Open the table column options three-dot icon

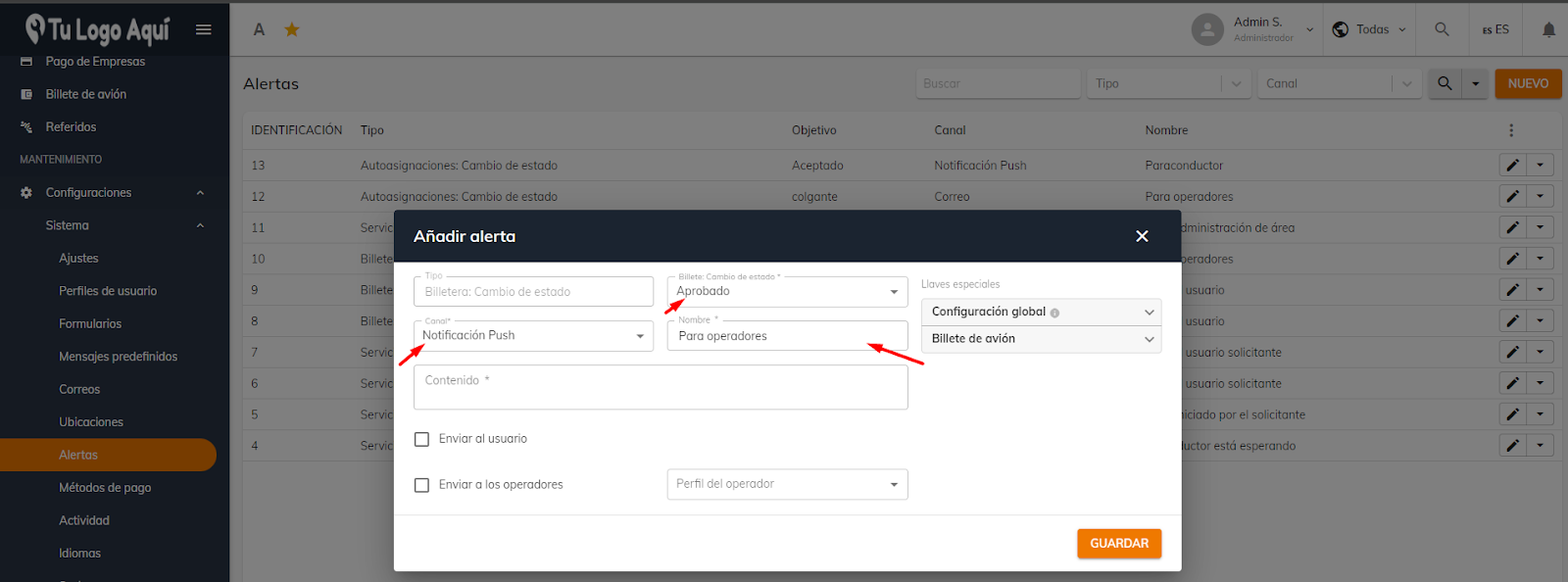pos(1511,130)
